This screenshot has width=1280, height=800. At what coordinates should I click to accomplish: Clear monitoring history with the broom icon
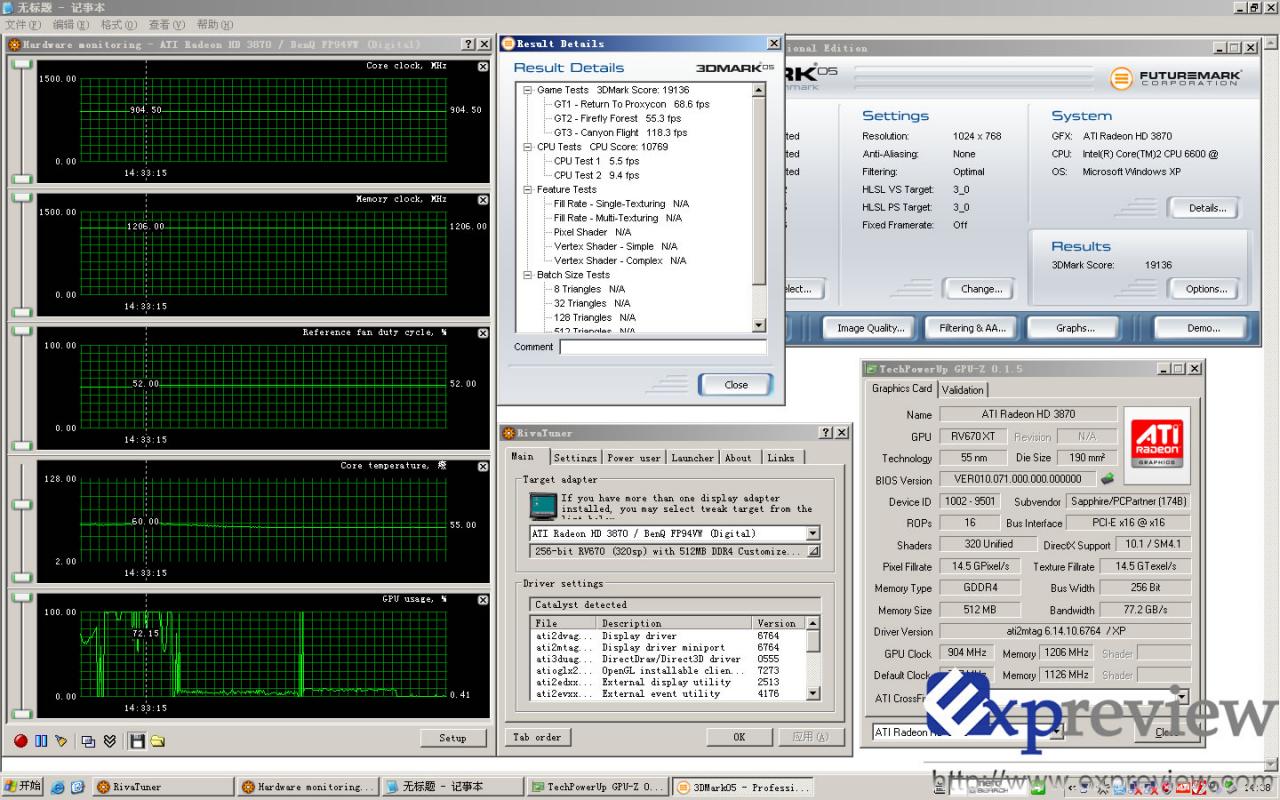61,741
